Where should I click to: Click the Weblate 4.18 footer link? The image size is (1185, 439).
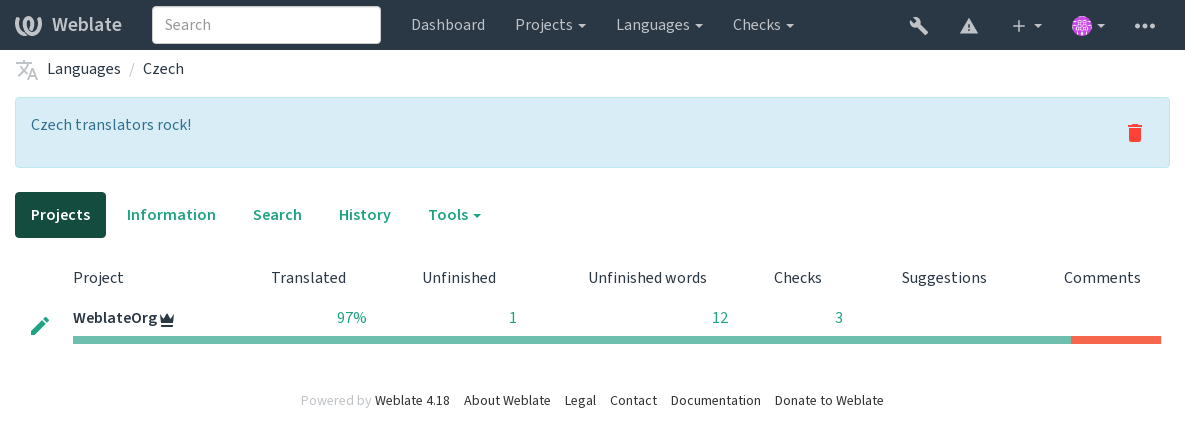coord(412,400)
